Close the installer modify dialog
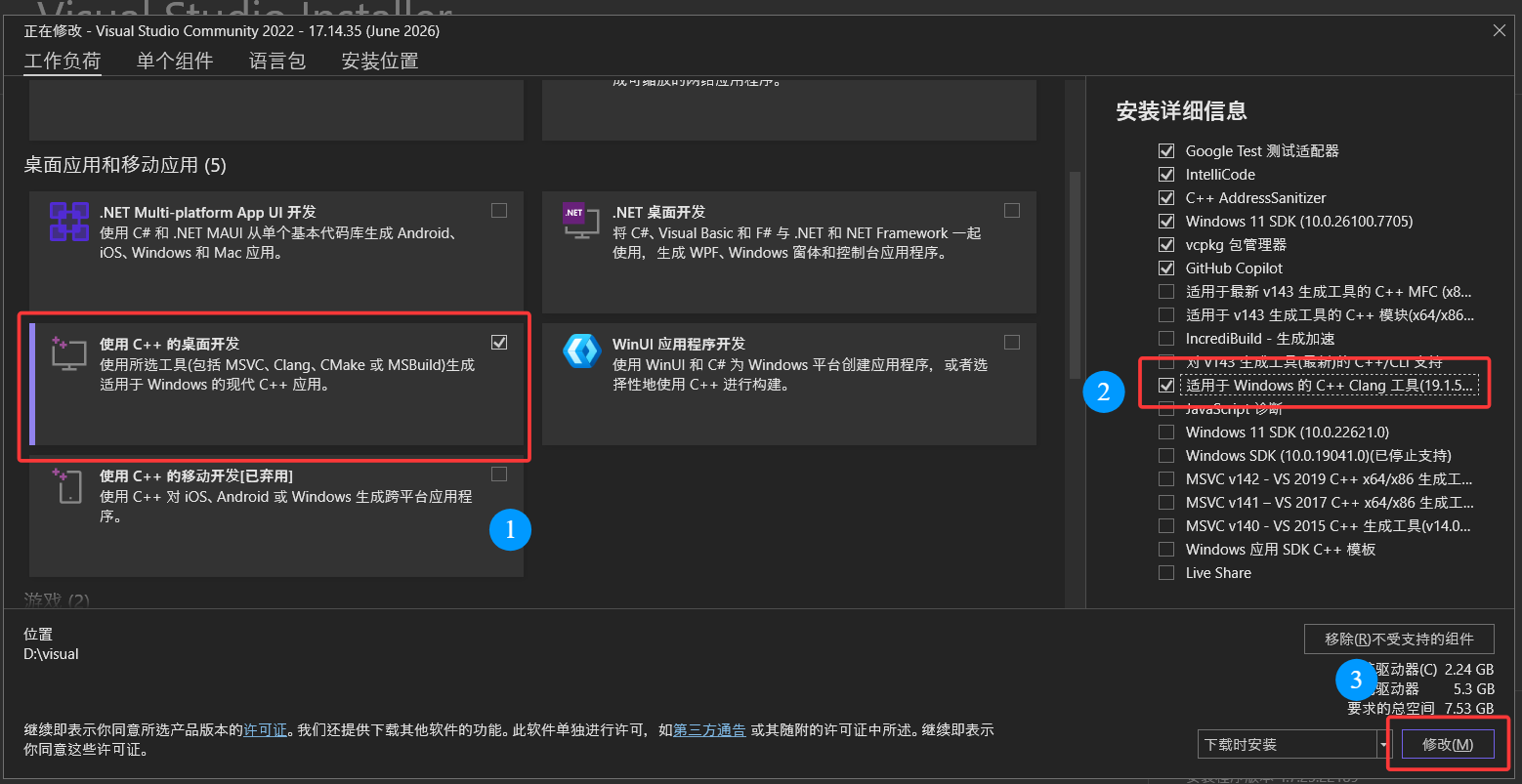The height and width of the screenshot is (784, 1522). tap(1500, 30)
